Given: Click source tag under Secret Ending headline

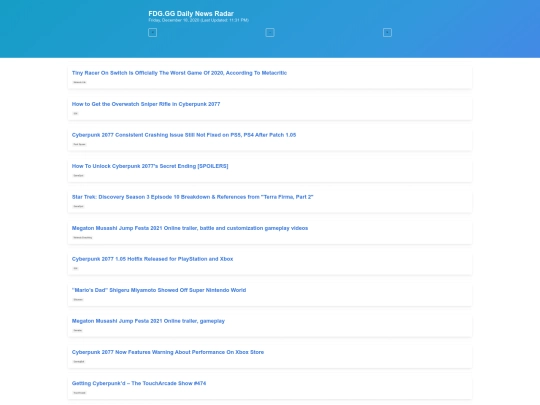Looking at the screenshot, I should 78,176.
